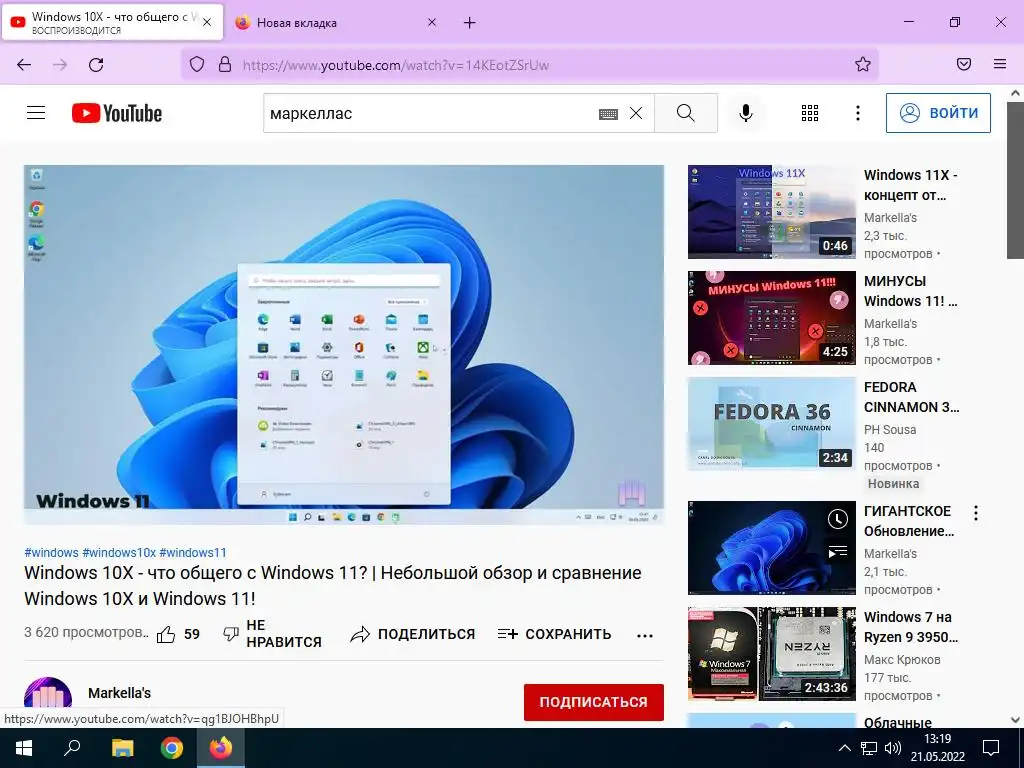This screenshot has width=1024, height=768.
Task: Open Google Chrome from taskbar
Action: click(x=172, y=748)
